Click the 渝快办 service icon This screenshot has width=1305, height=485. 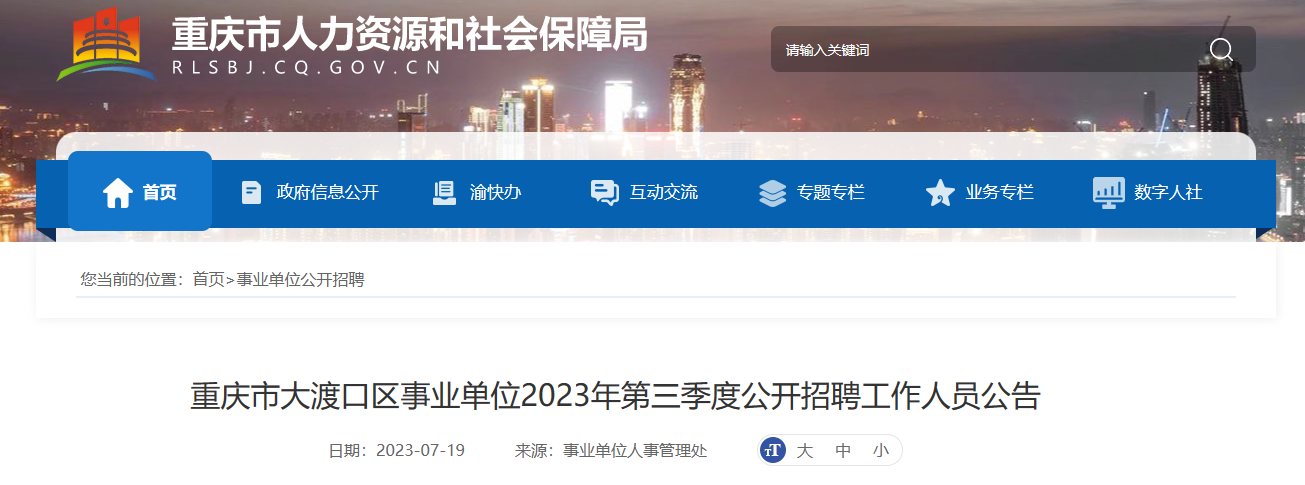click(x=444, y=192)
